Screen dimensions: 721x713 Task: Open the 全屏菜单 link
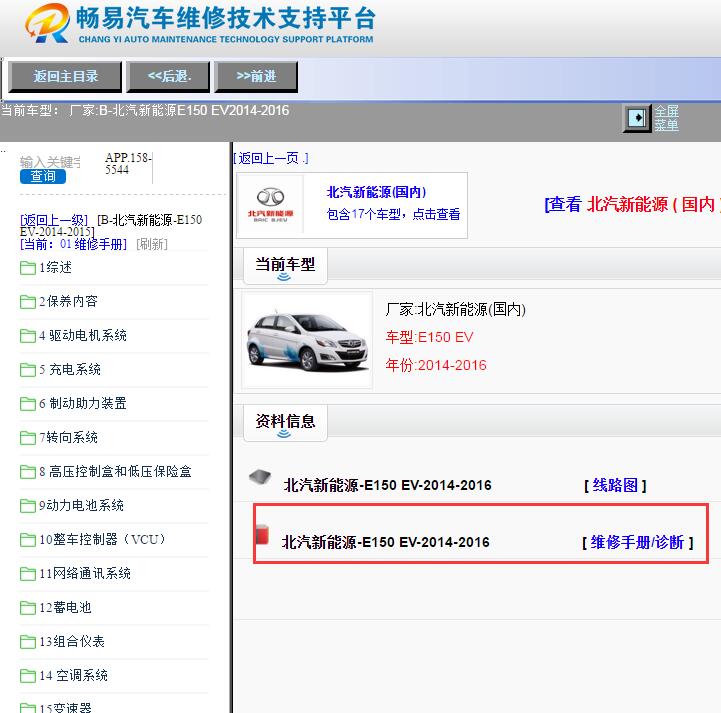[666, 118]
